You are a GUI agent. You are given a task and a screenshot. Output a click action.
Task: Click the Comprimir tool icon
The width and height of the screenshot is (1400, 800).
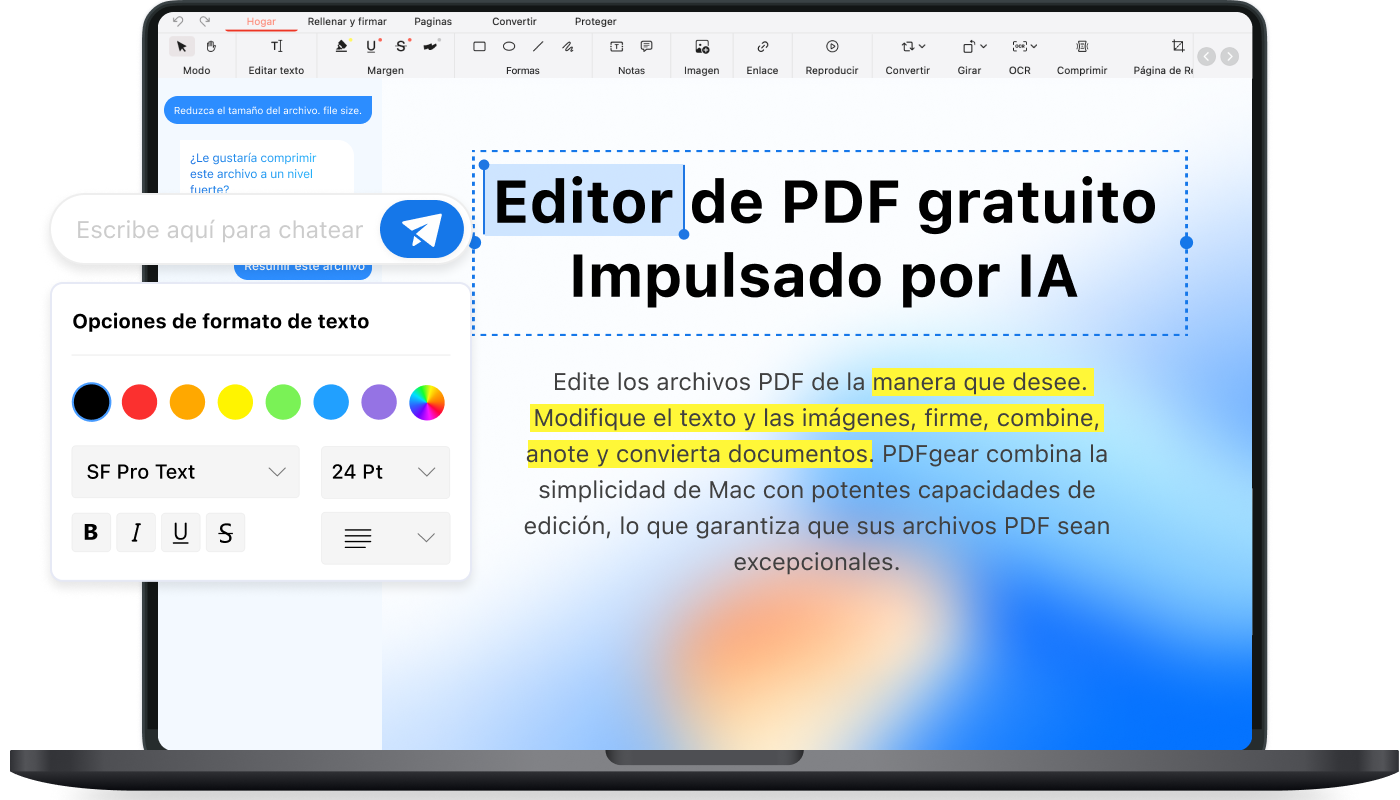click(x=1081, y=46)
